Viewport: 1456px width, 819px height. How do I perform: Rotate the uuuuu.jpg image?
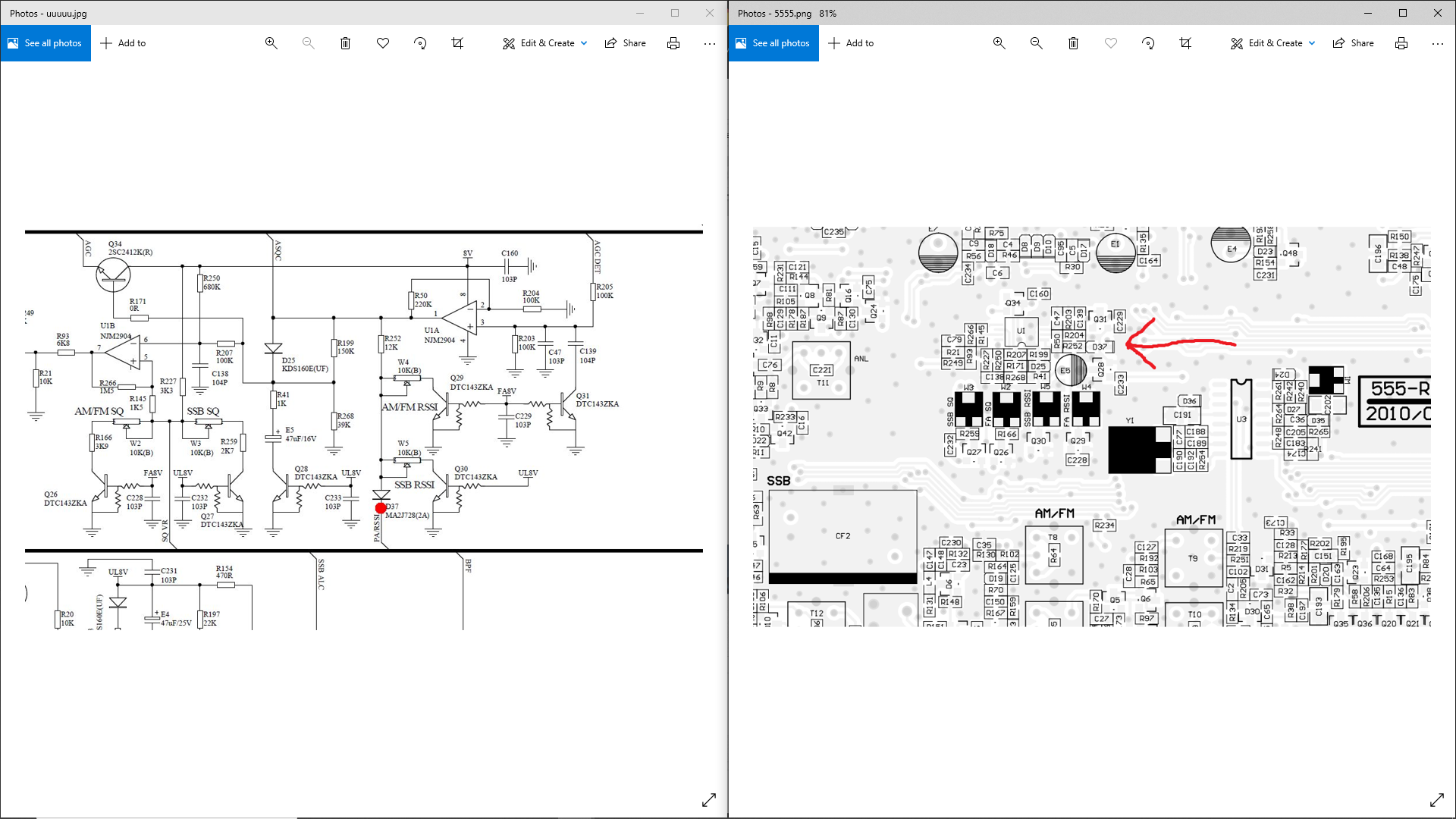[420, 43]
